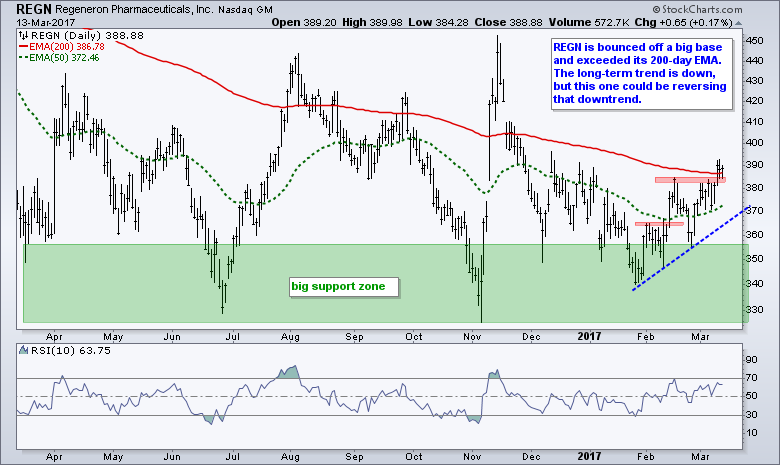This screenshot has height=465, width=780.
Task: Click the EMA(50) 372.46 legend entry
Action: (x=64, y=58)
